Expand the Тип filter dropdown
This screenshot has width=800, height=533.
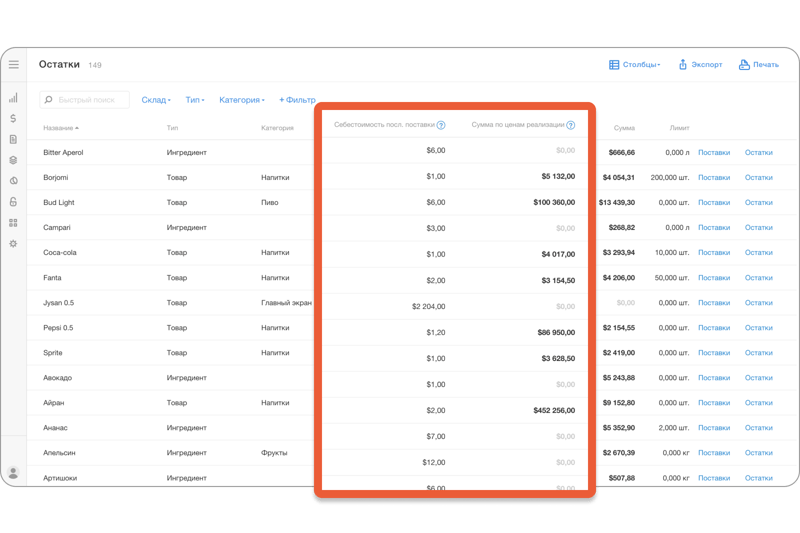coord(195,100)
